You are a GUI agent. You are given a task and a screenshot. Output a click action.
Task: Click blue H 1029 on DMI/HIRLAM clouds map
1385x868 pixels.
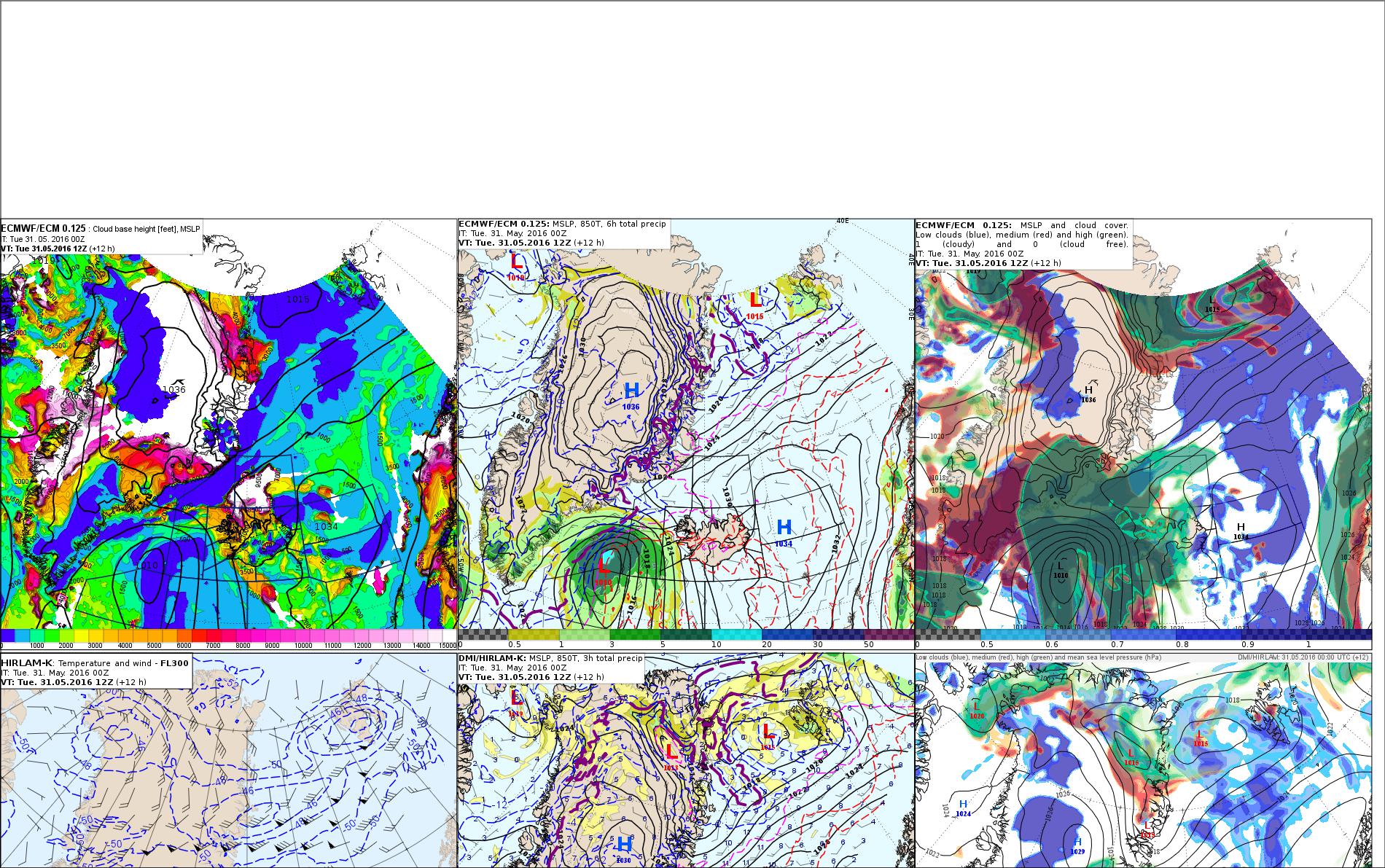[1077, 846]
